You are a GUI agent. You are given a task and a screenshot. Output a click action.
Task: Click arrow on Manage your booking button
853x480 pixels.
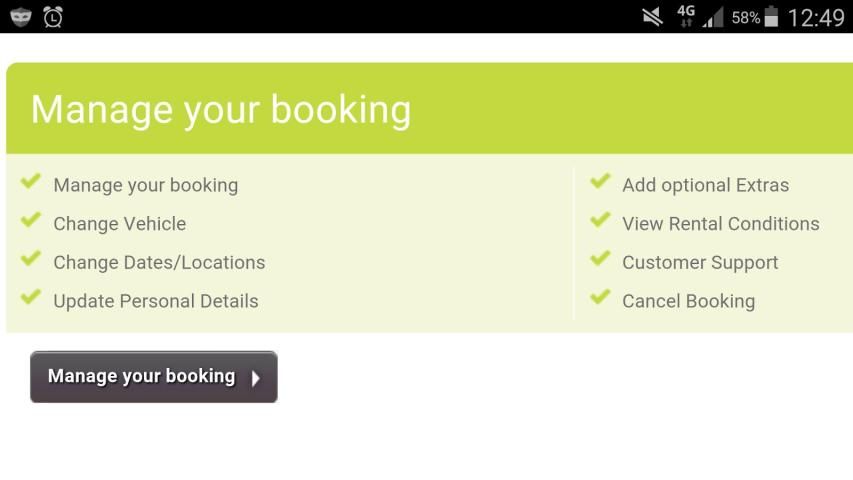256,378
